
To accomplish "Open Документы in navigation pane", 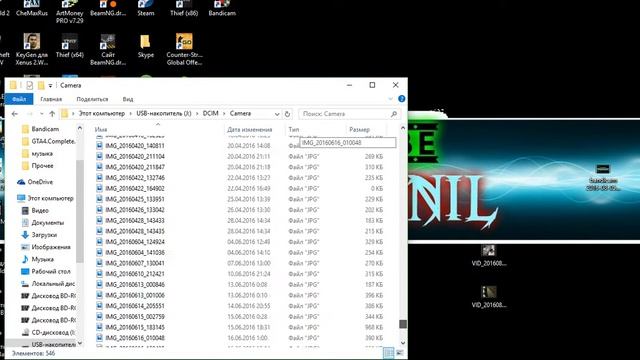I will pos(42,223).
